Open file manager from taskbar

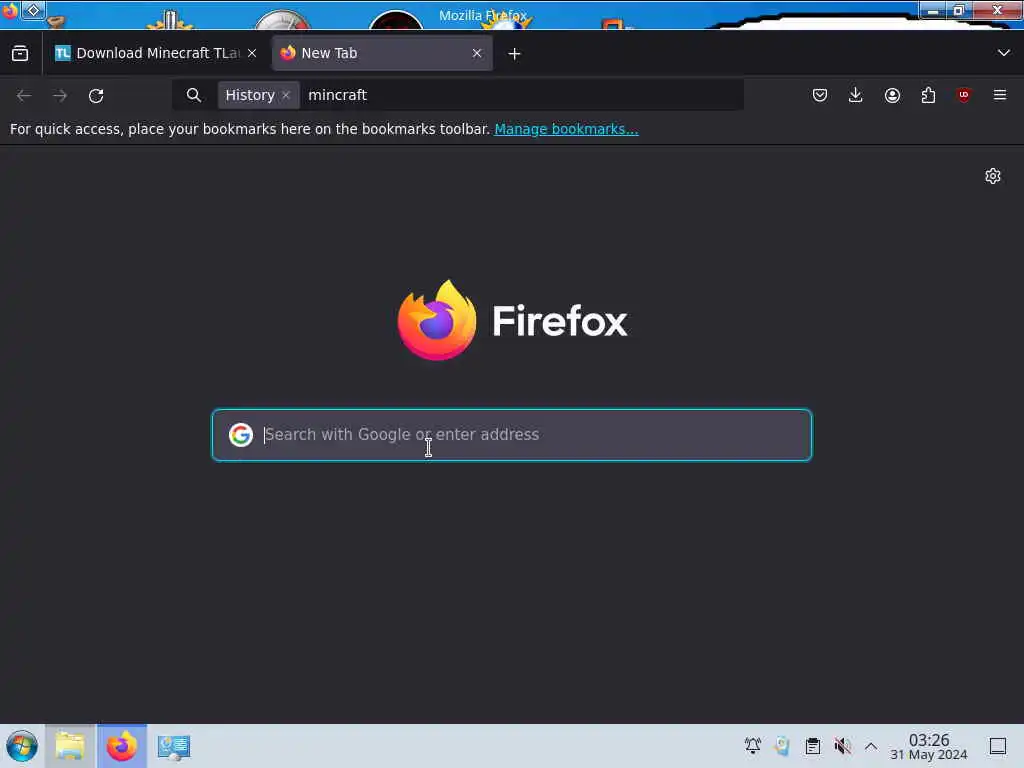click(x=71, y=746)
